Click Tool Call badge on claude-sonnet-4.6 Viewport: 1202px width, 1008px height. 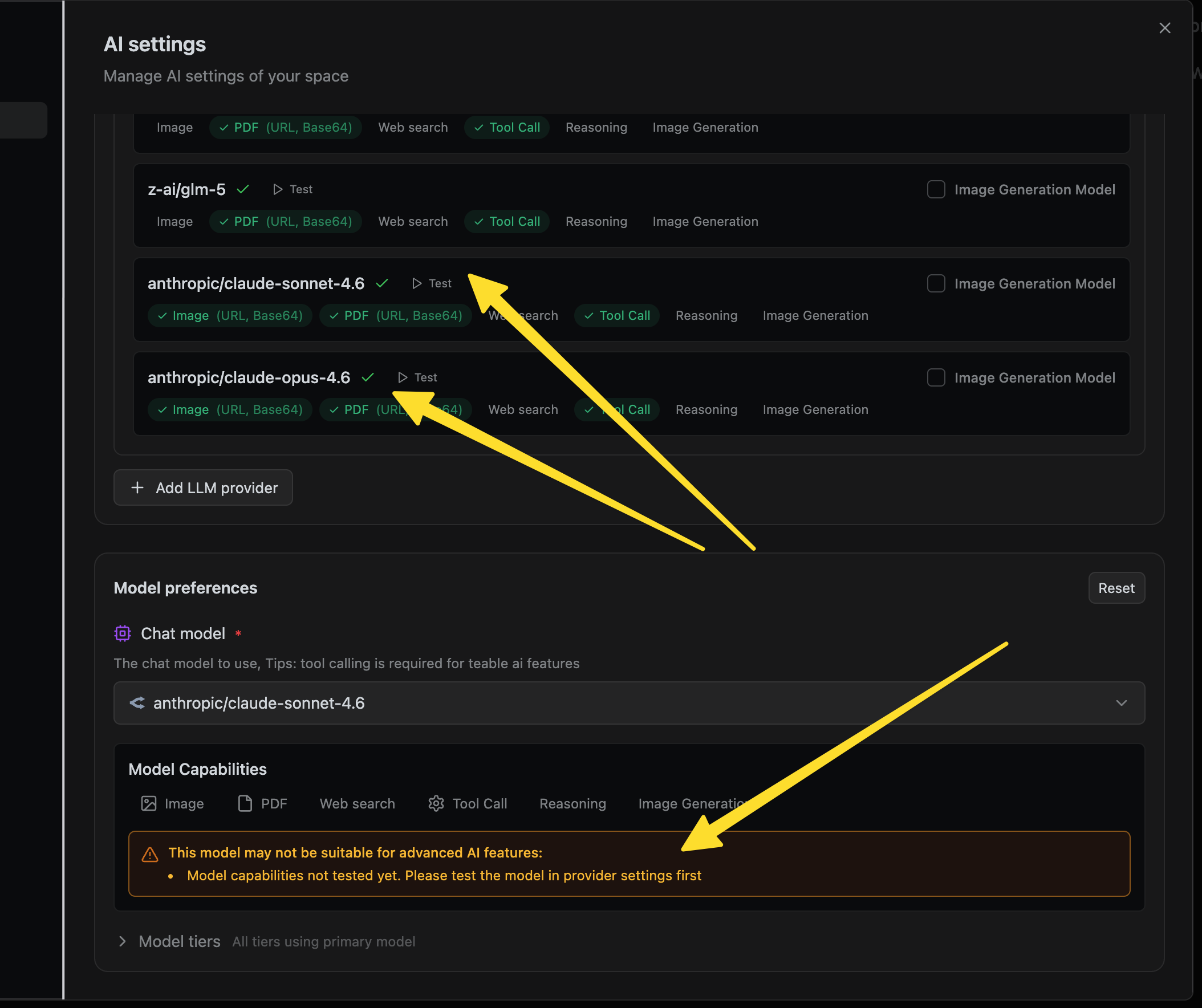[x=616, y=315]
